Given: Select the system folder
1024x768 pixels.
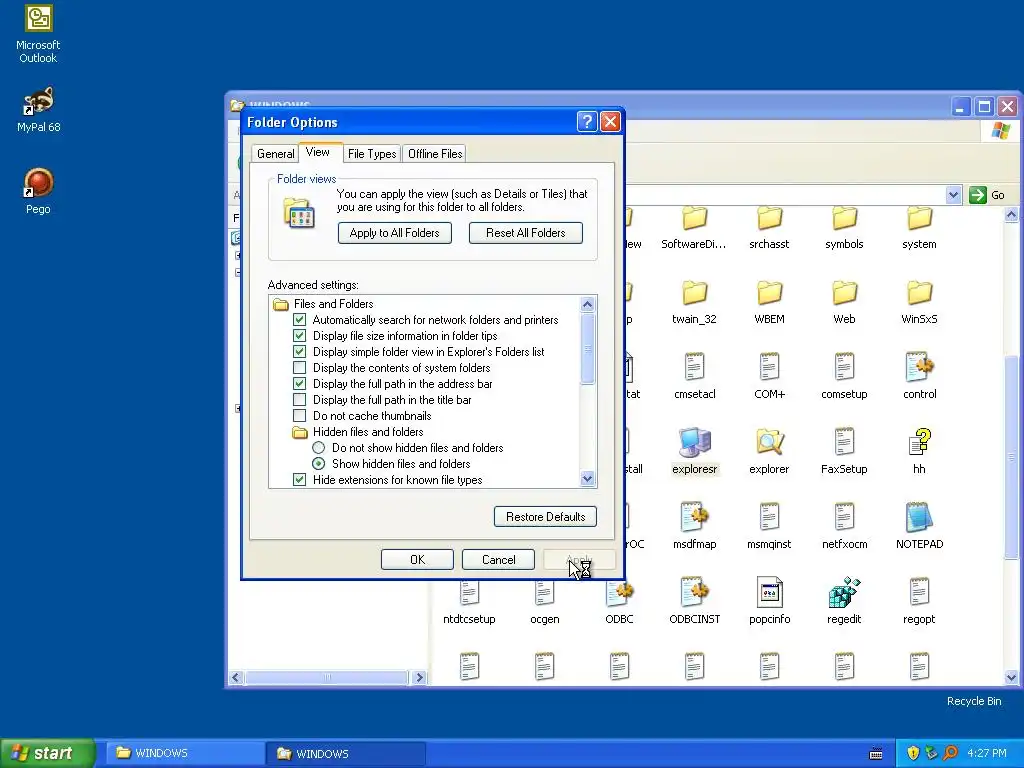Looking at the screenshot, I should tap(919, 227).
